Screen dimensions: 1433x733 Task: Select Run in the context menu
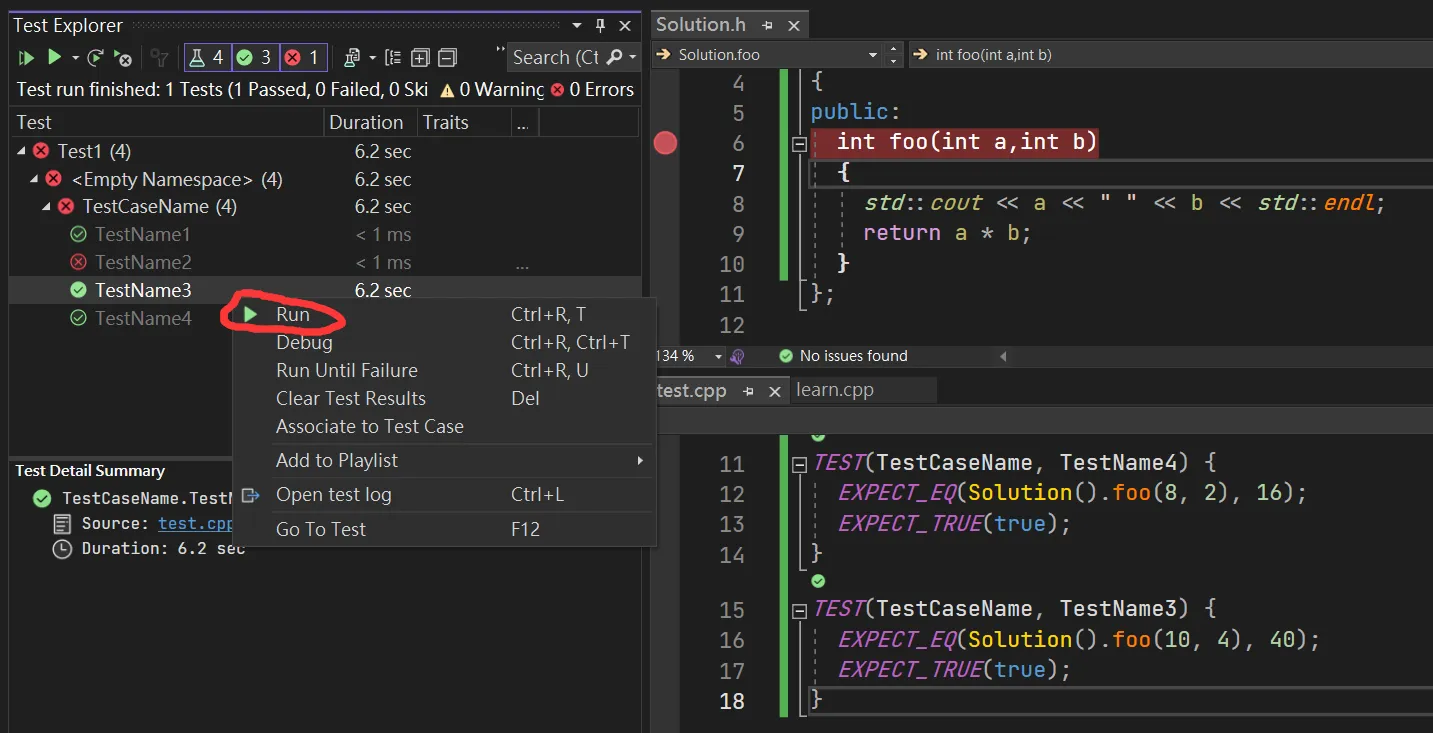click(293, 314)
